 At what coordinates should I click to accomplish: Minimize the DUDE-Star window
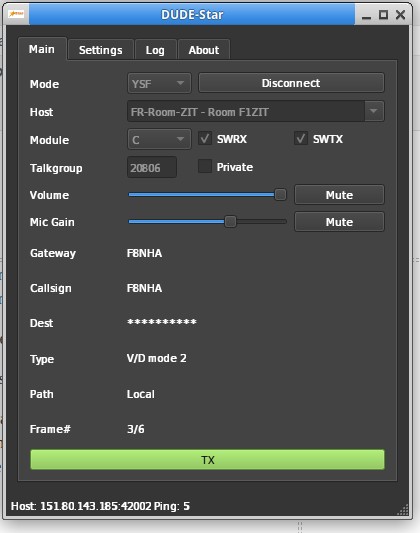click(x=366, y=15)
